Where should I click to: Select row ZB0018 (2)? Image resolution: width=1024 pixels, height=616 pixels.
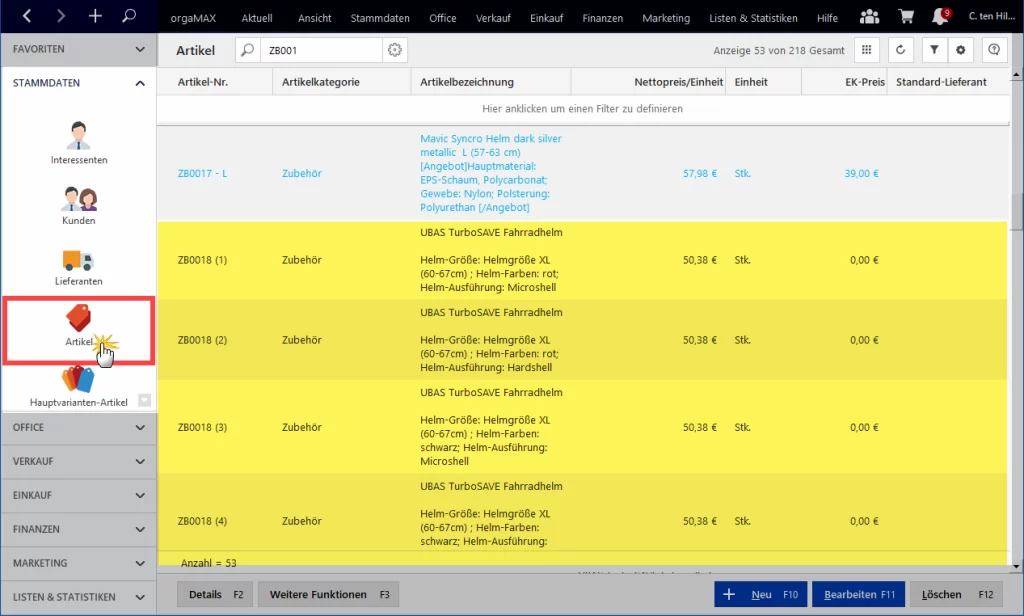[x=583, y=340]
